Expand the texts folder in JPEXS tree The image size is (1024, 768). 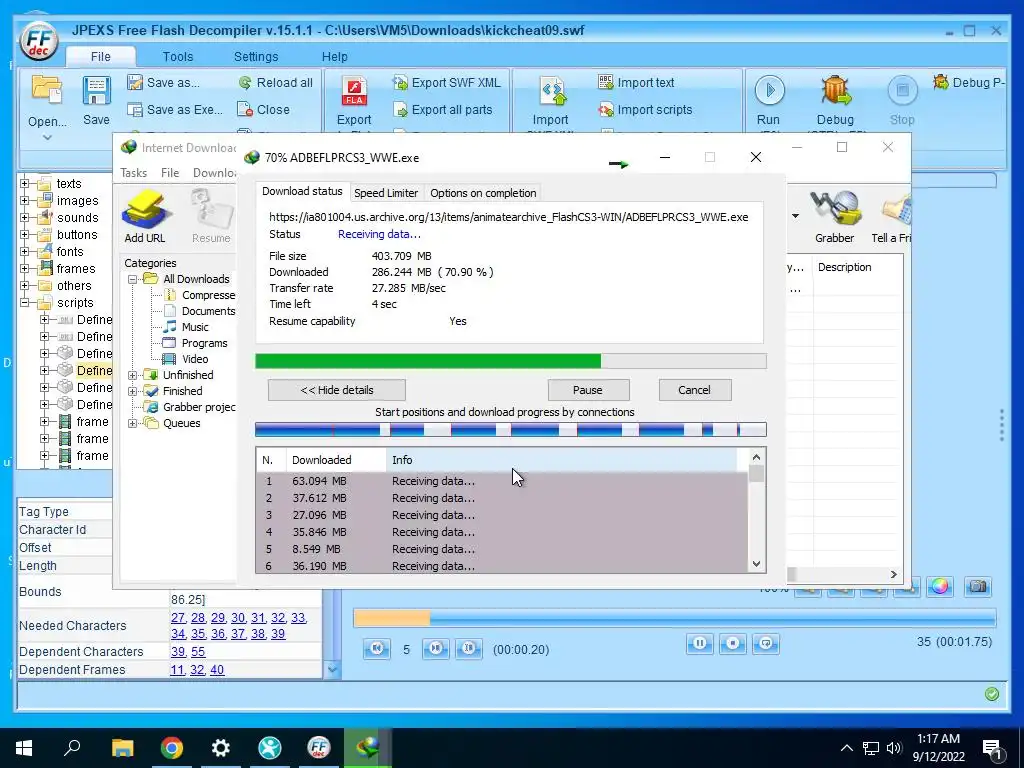(25, 184)
